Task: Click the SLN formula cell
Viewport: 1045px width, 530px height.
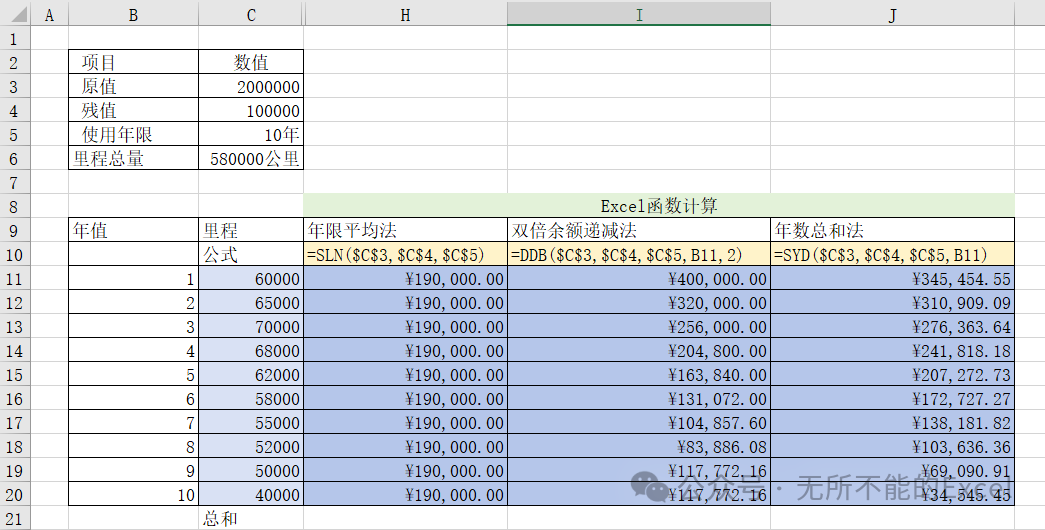Action: [405, 254]
